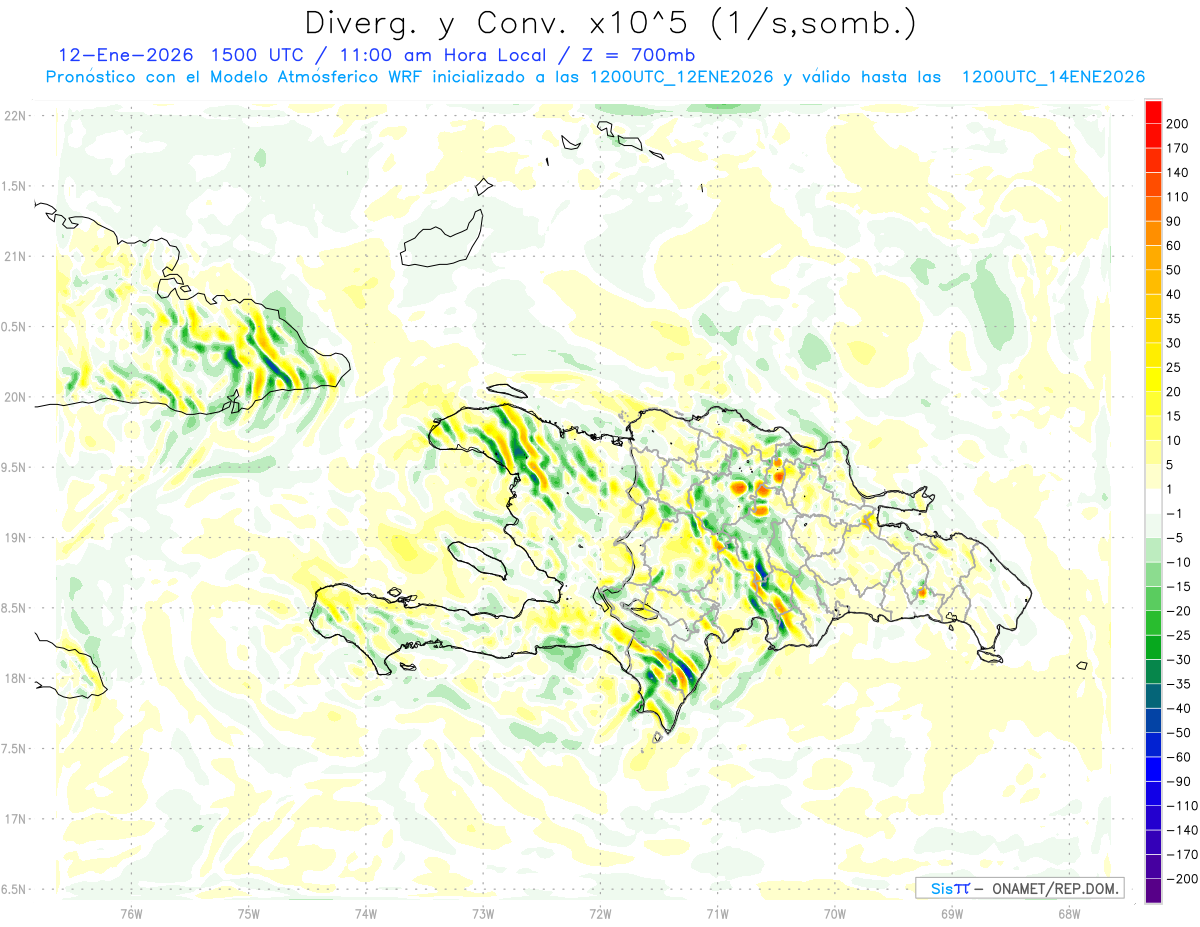Click the latitude axis label "21N"
The width and height of the screenshot is (1200, 927).
15,257
